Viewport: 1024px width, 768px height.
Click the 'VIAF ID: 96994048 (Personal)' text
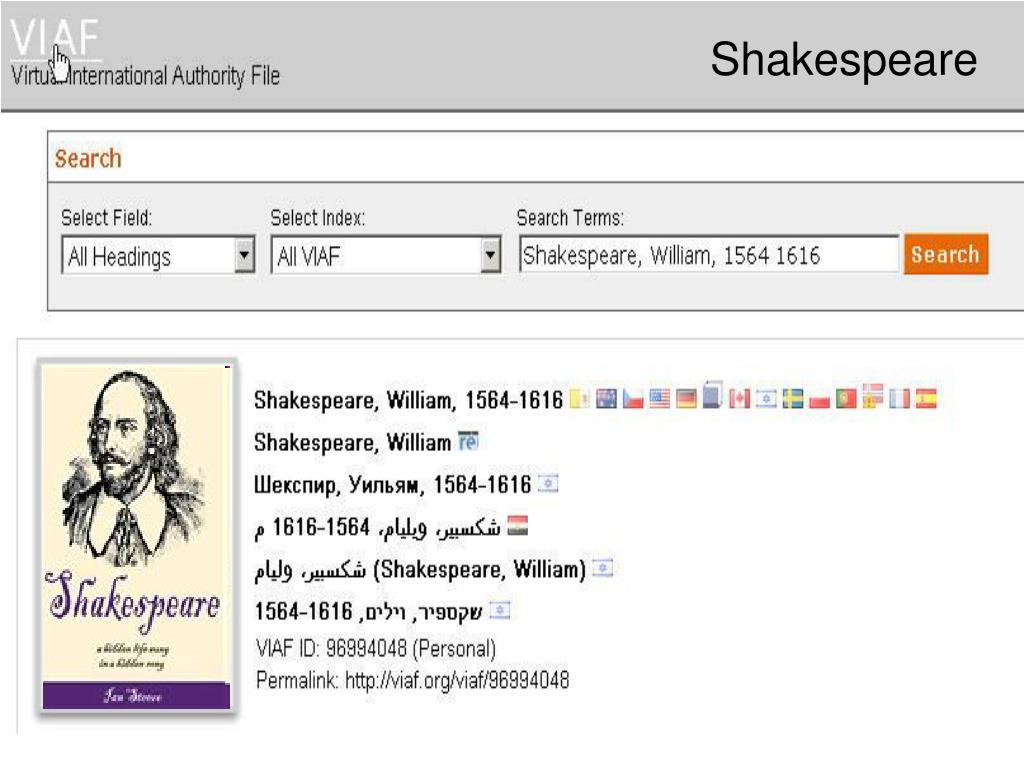coord(376,649)
